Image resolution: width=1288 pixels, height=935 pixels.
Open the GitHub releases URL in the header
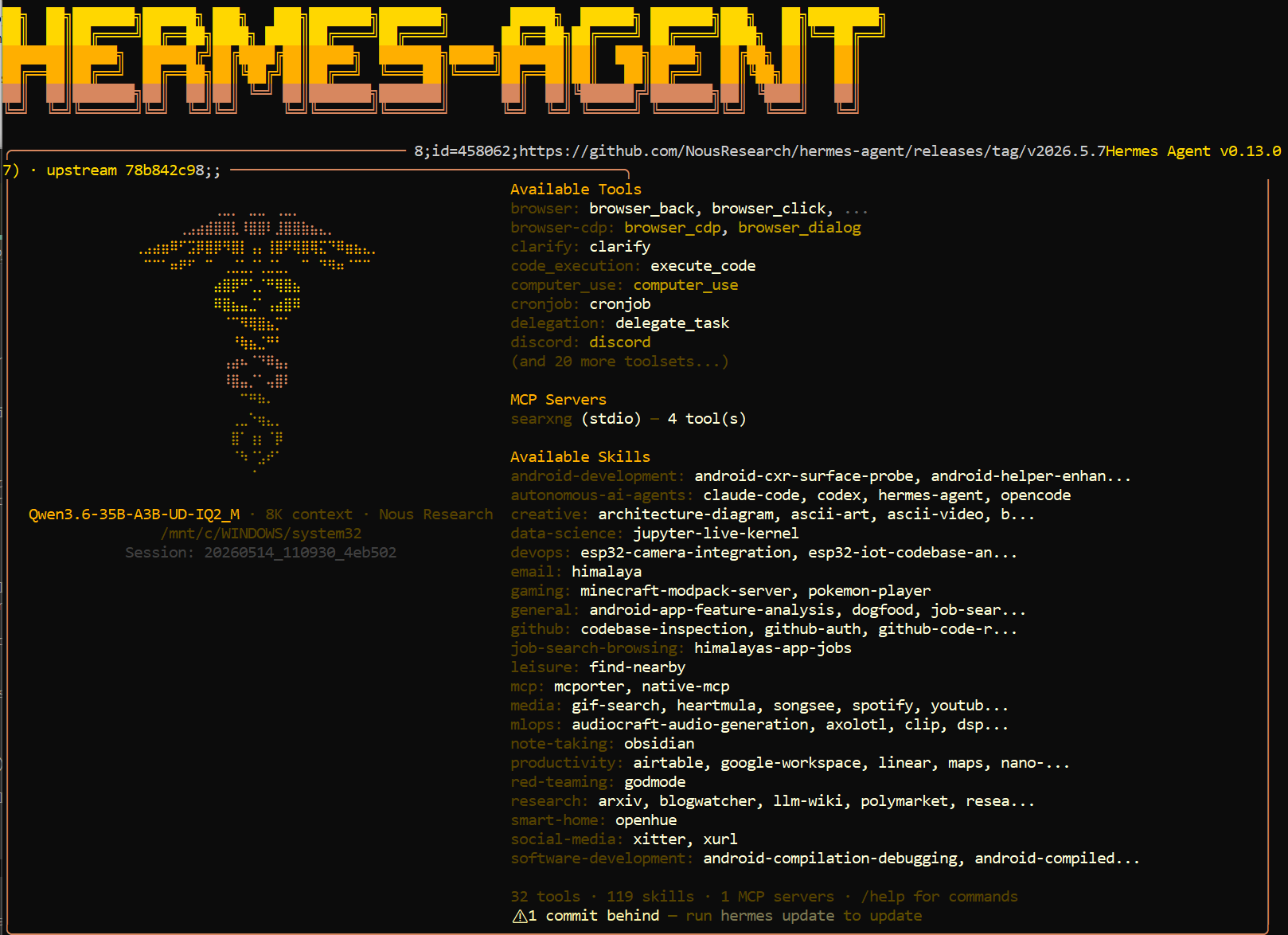(x=812, y=151)
